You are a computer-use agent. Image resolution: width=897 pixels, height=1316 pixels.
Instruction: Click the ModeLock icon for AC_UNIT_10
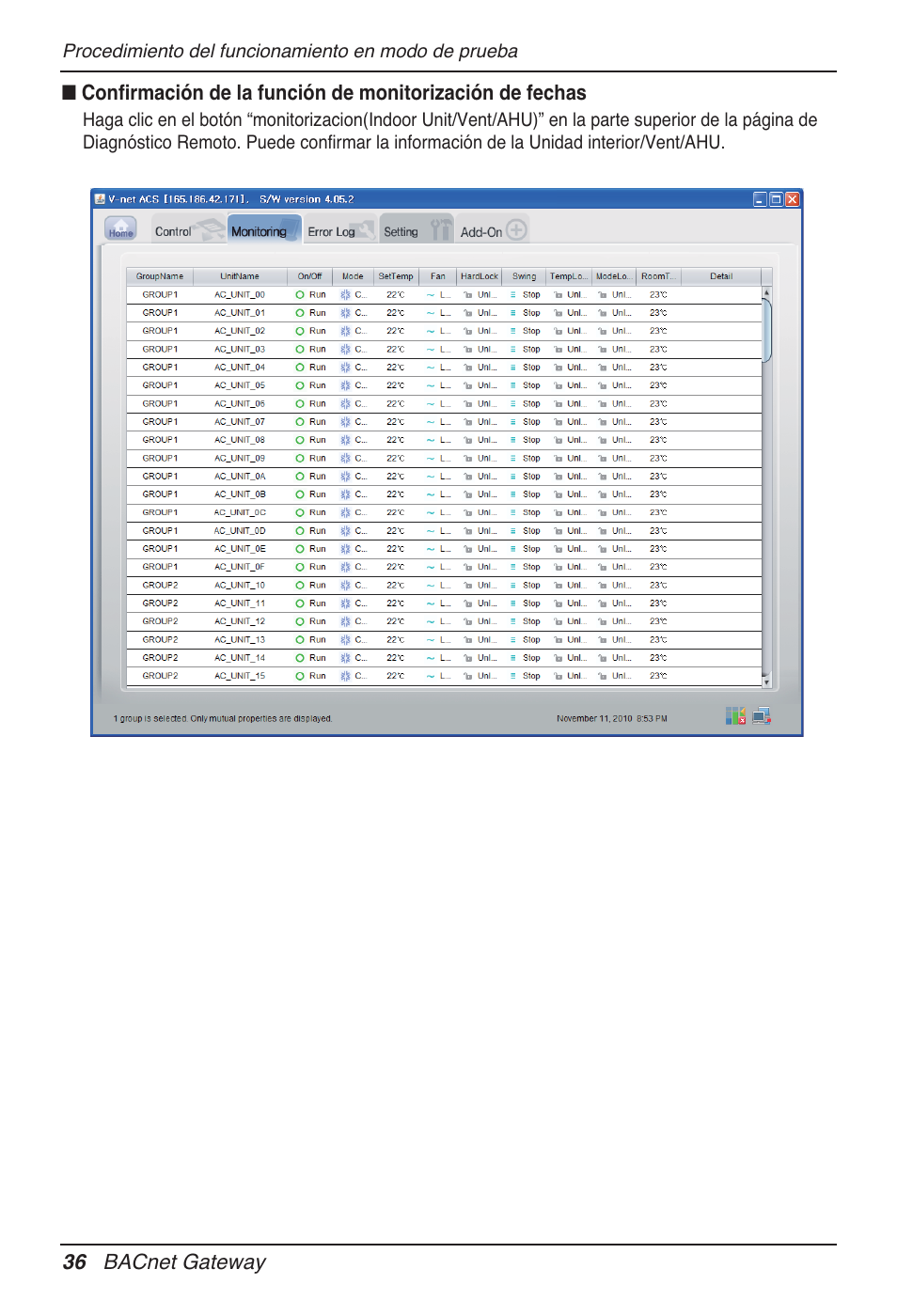603,586
